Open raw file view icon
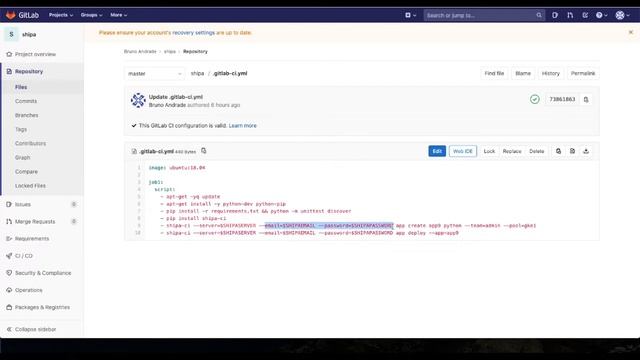The image size is (640, 360). (572, 151)
